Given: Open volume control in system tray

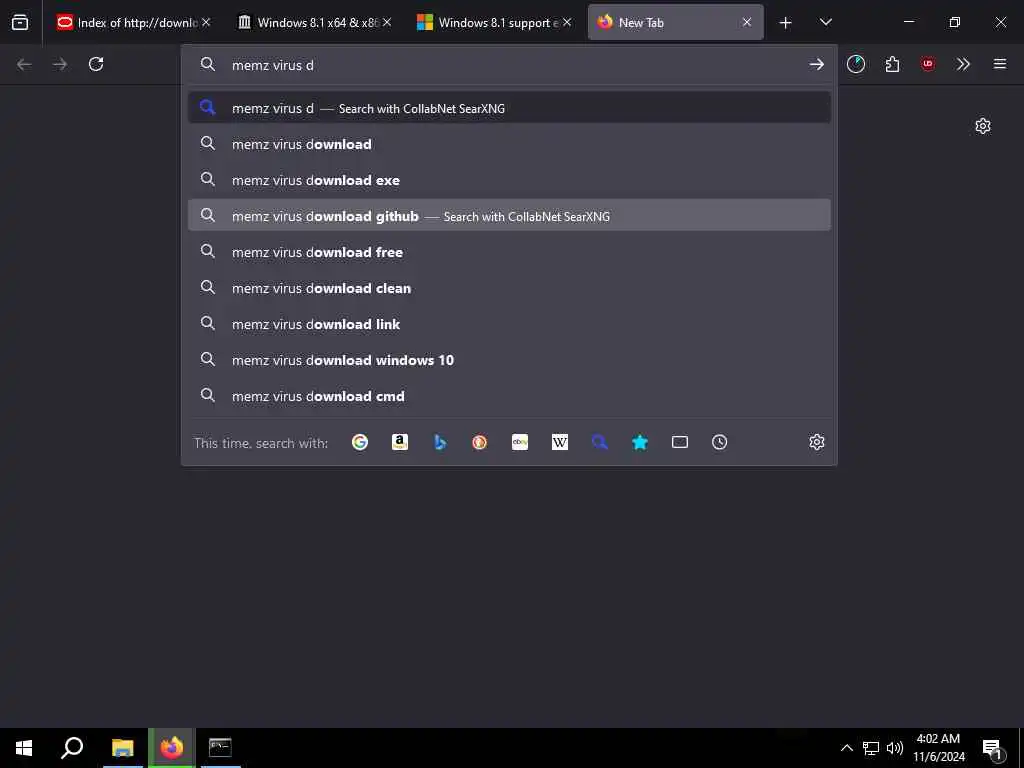Looking at the screenshot, I should 895,748.
